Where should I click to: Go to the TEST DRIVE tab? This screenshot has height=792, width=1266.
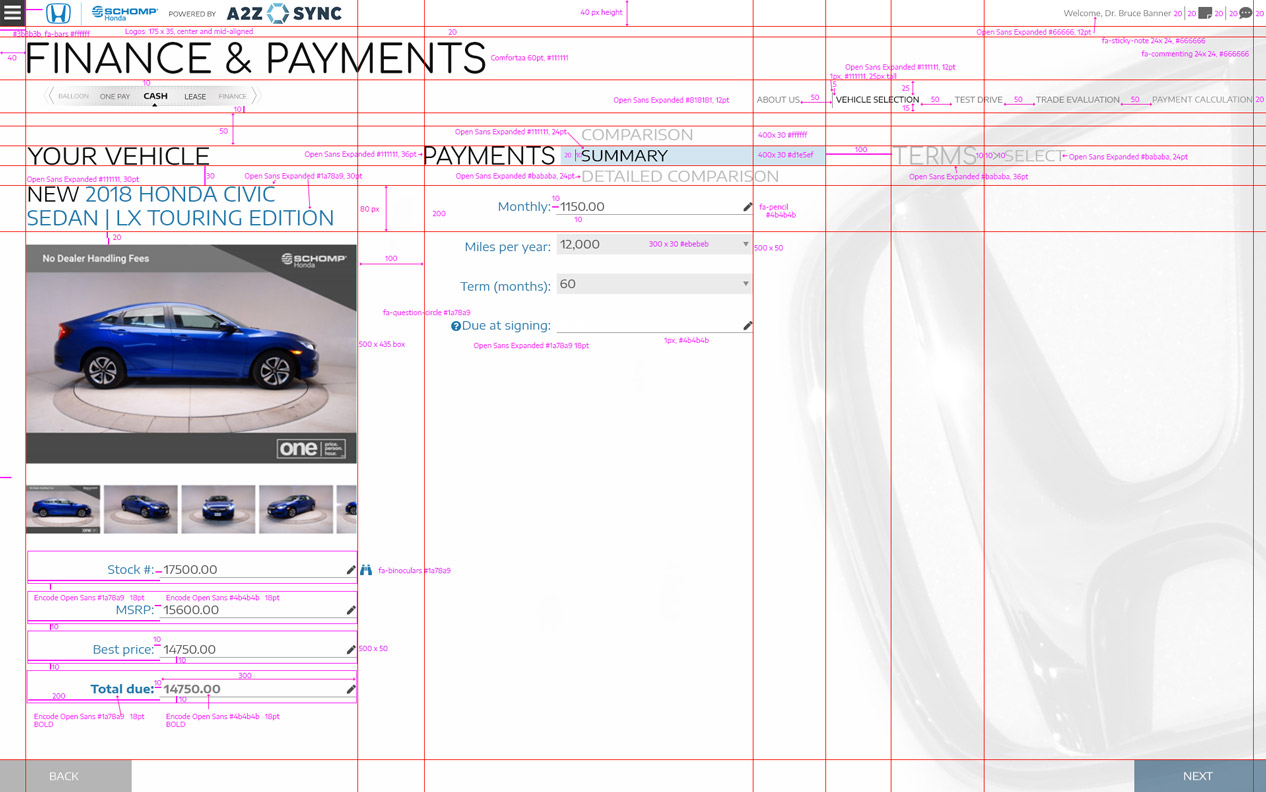pos(977,100)
